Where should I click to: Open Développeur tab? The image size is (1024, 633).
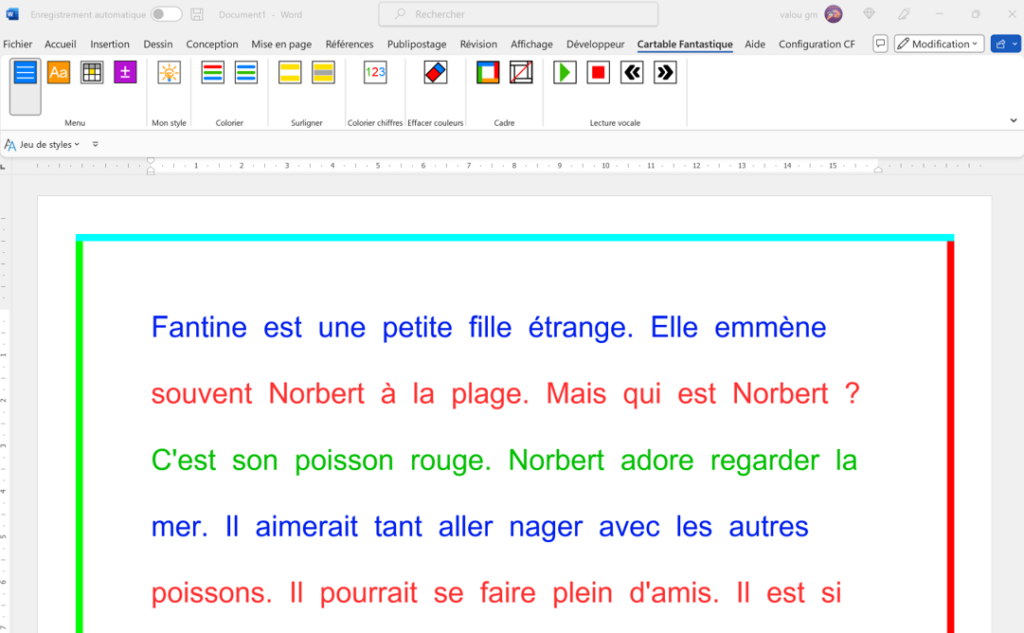[x=595, y=44]
